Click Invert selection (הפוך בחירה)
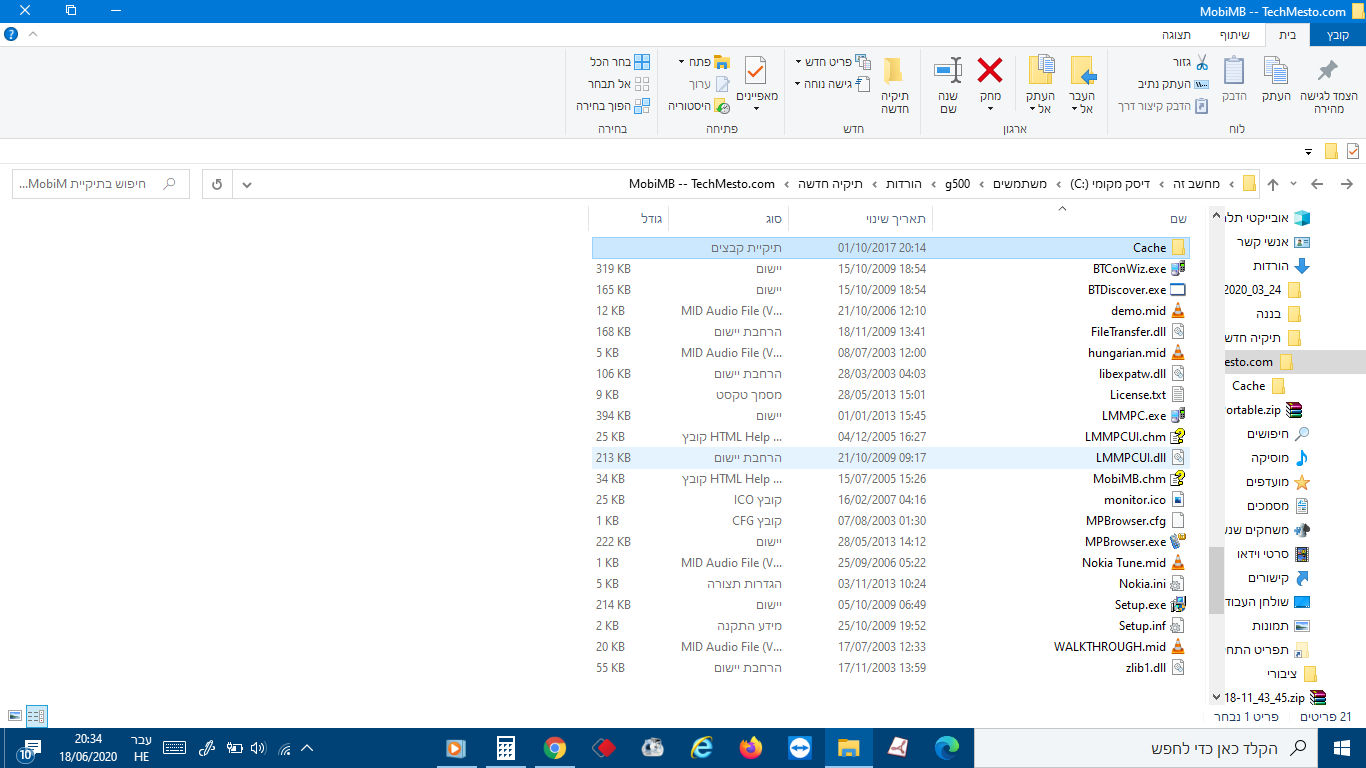Screen dimensions: 1366x768 coord(613,105)
